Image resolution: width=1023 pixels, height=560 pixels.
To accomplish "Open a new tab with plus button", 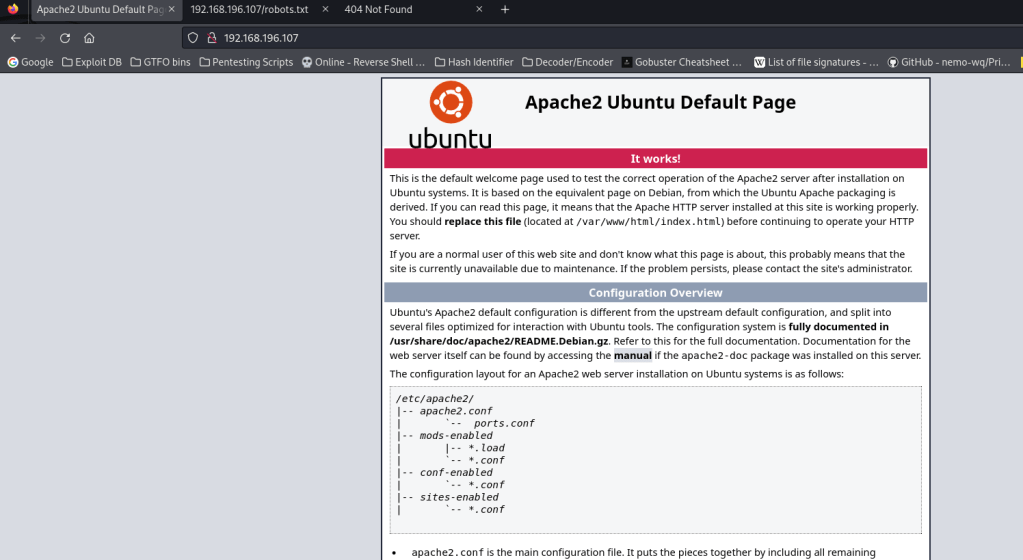I will pyautogui.click(x=505, y=9).
